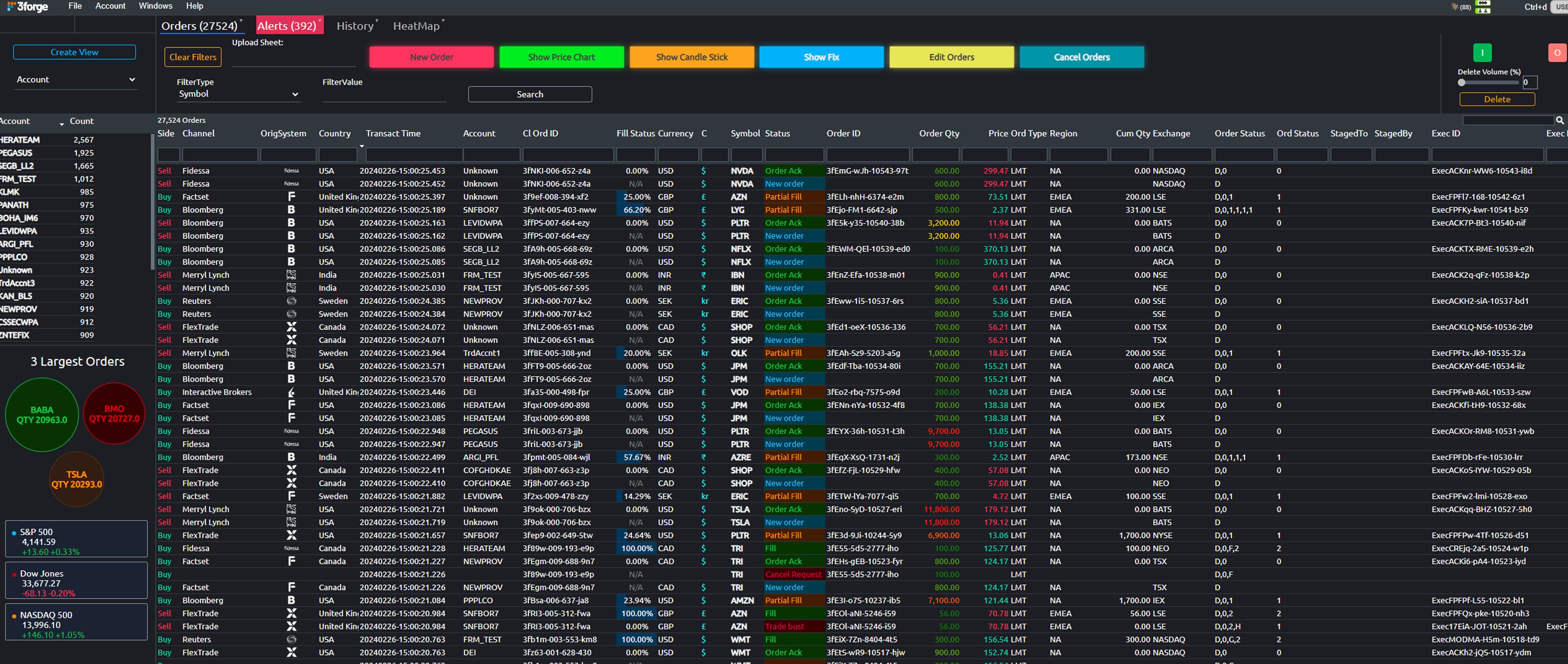Viewport: 1568px width, 664px height.
Task: Click Reuters icon in the WMT Fill row
Action: point(292,640)
